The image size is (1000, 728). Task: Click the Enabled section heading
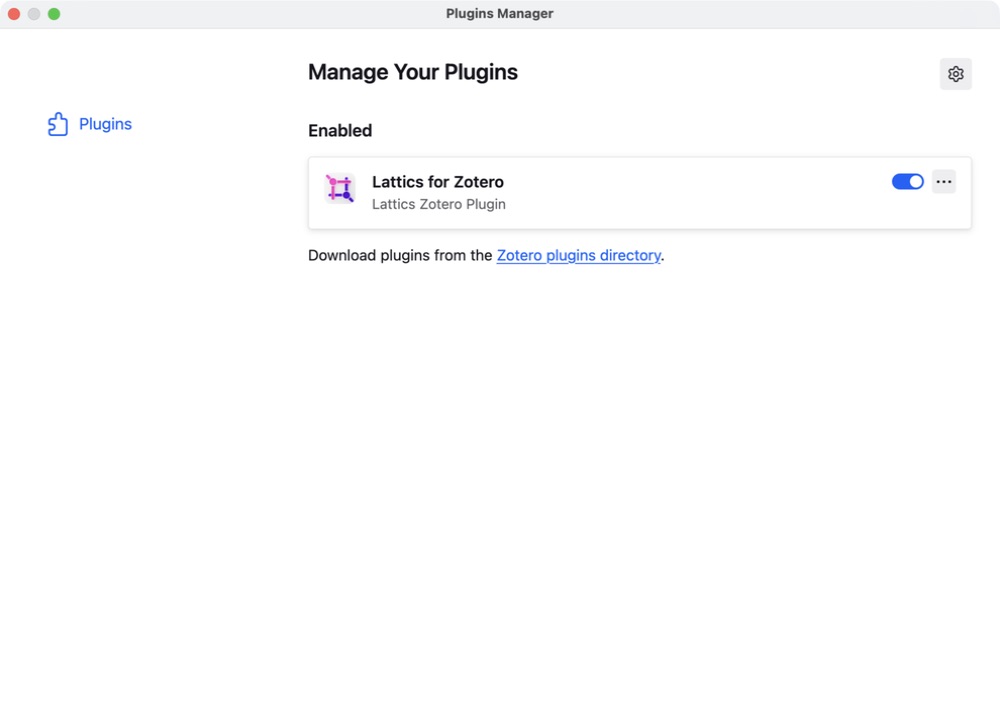(x=340, y=130)
